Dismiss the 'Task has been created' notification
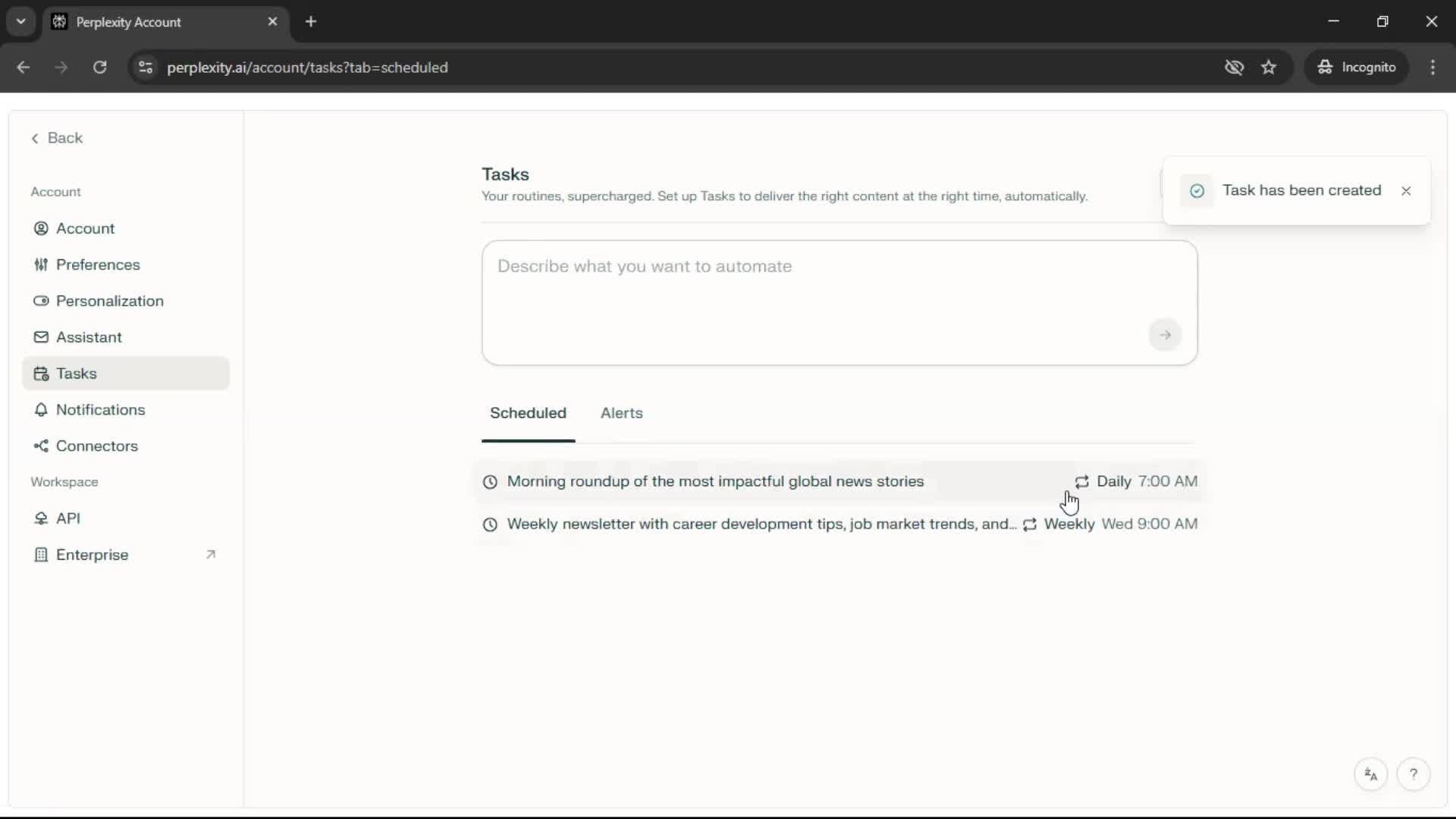Viewport: 1456px width, 819px height. pos(1406,191)
